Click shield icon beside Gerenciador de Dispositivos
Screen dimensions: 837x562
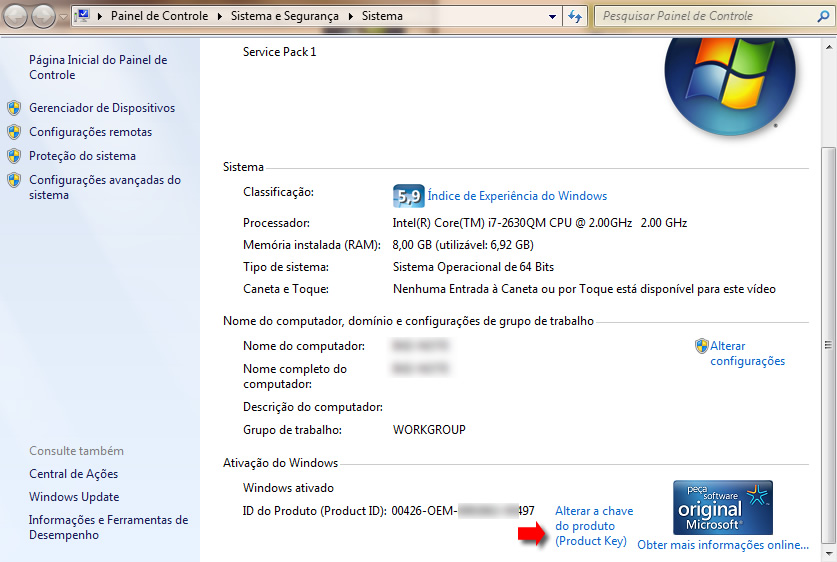click(x=14, y=108)
